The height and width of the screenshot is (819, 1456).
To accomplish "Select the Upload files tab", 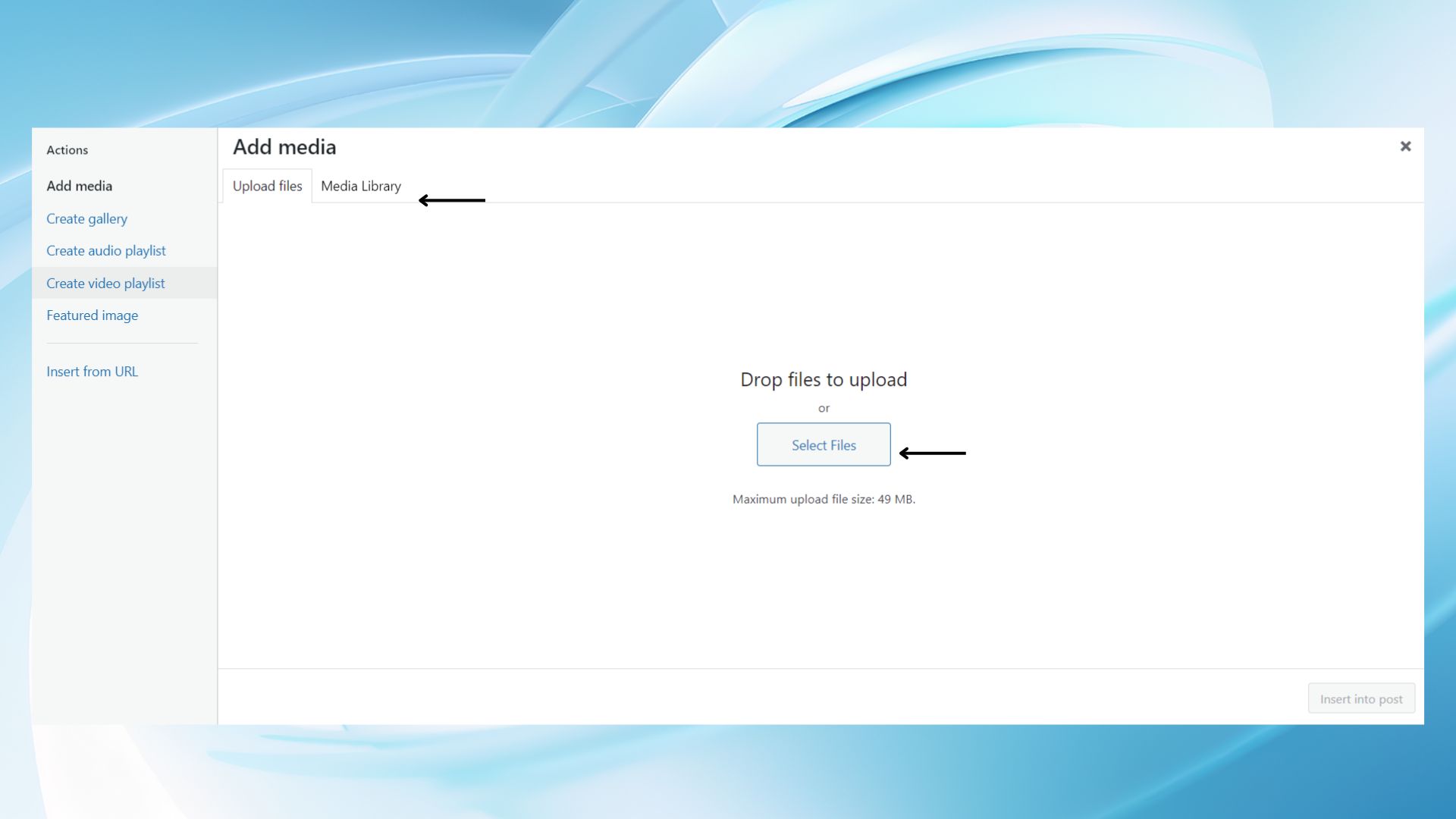I will (x=267, y=186).
